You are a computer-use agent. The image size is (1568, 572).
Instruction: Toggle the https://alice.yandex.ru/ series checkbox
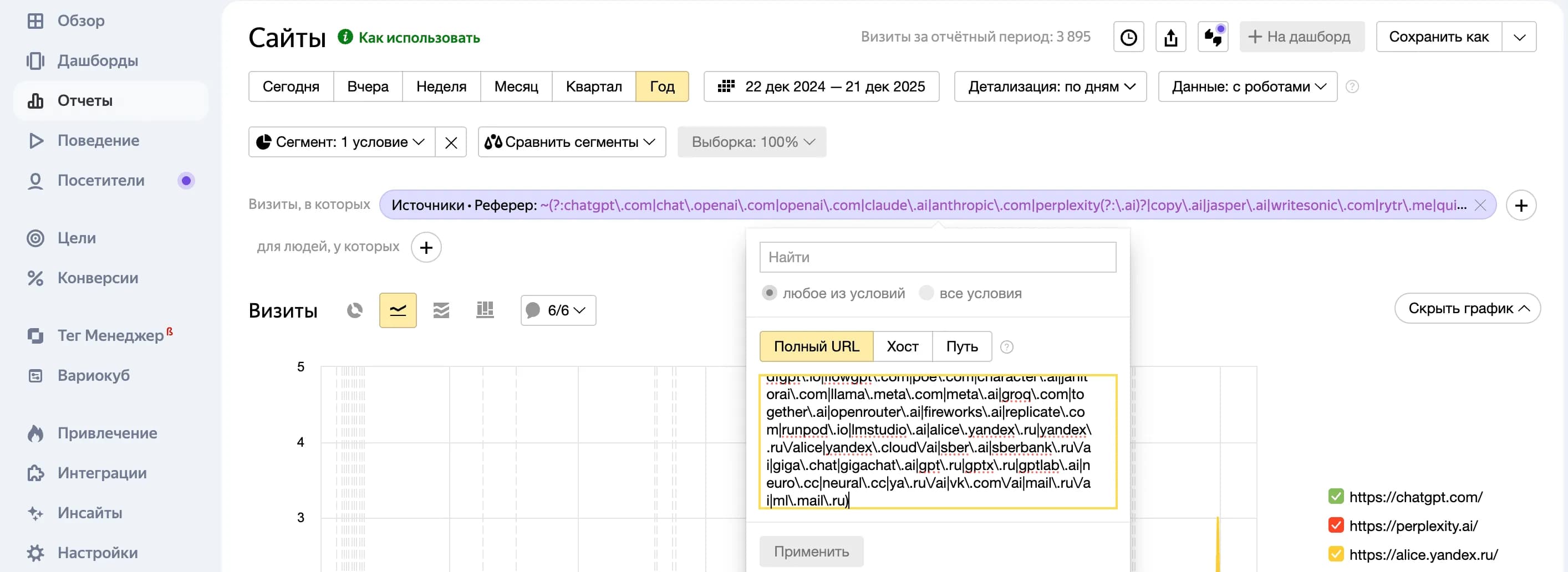pyautogui.click(x=1336, y=554)
